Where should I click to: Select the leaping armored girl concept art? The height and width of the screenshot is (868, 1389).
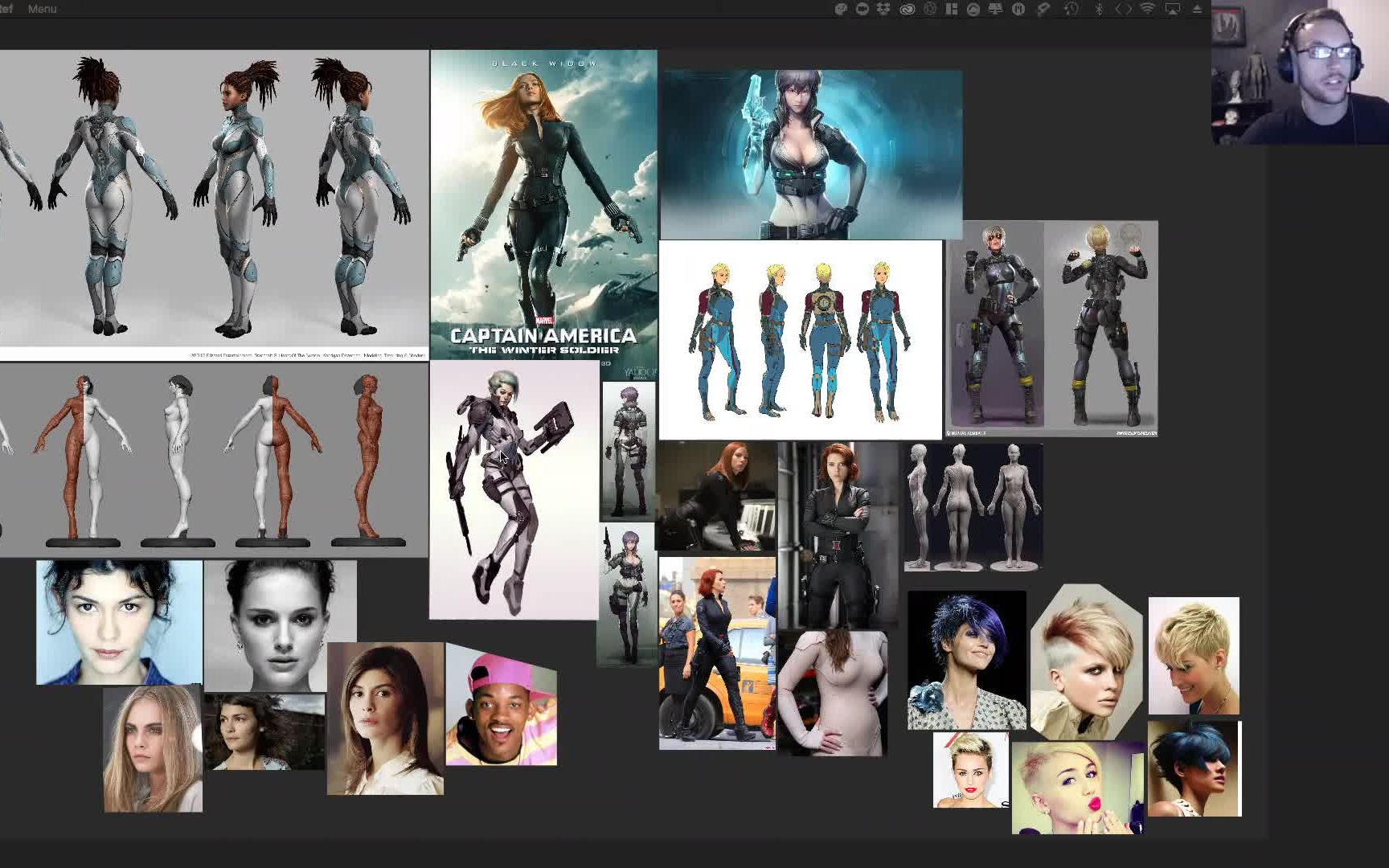coord(514,489)
